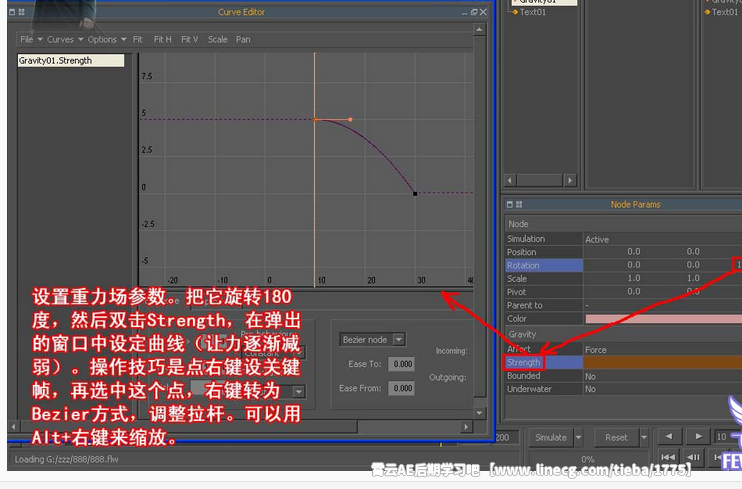Click the first Rotation value 0.0
Image resolution: width=742 pixels, height=489 pixels.
(634, 265)
